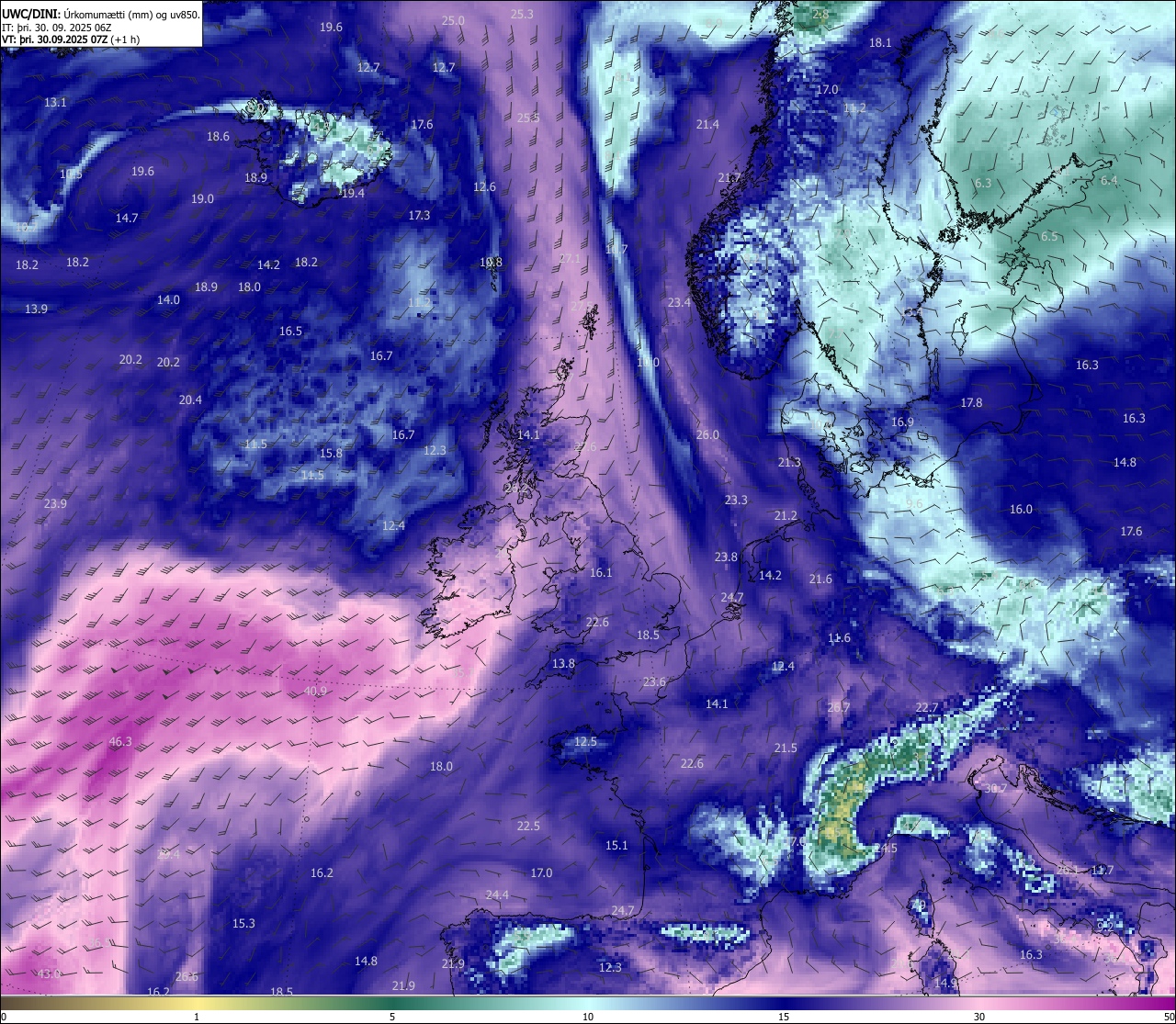The image size is (1176, 1024).
Task: Click the 24.4 value label
Action: pos(497,895)
